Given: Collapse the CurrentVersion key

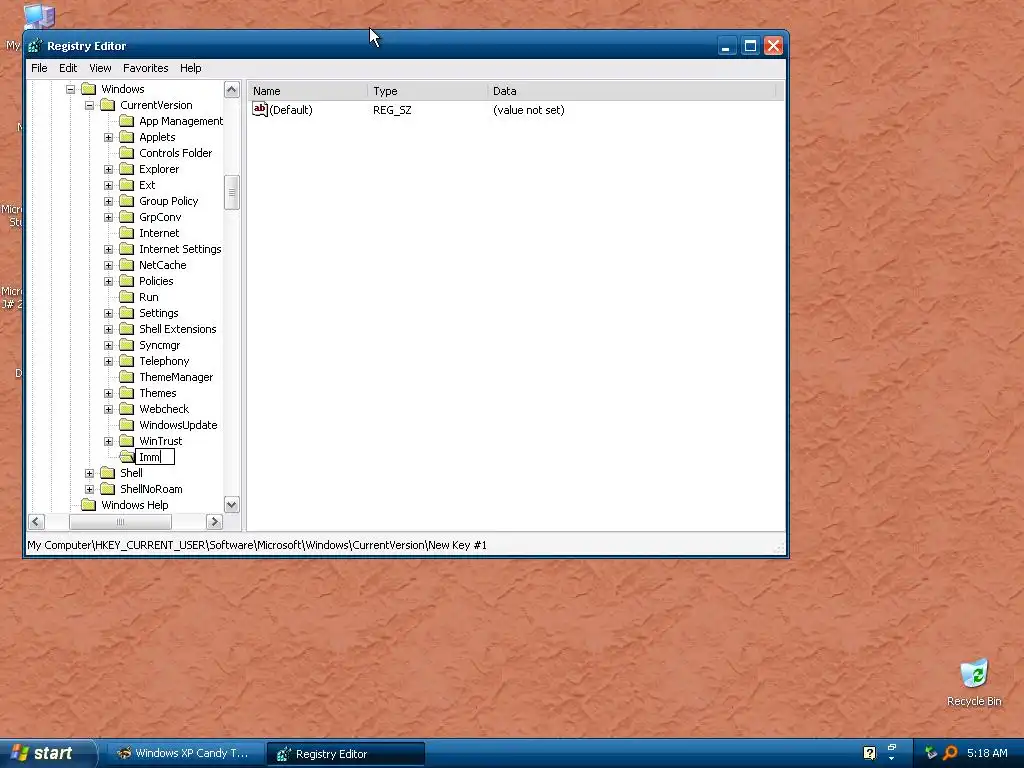Looking at the screenshot, I should 89,105.
